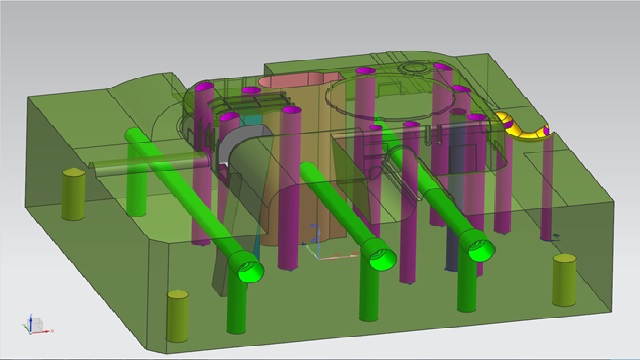Image resolution: width=641 pixels, height=361 pixels.
Task: Pick the thin magenta pin at the far right edge
Action: click(x=547, y=186)
